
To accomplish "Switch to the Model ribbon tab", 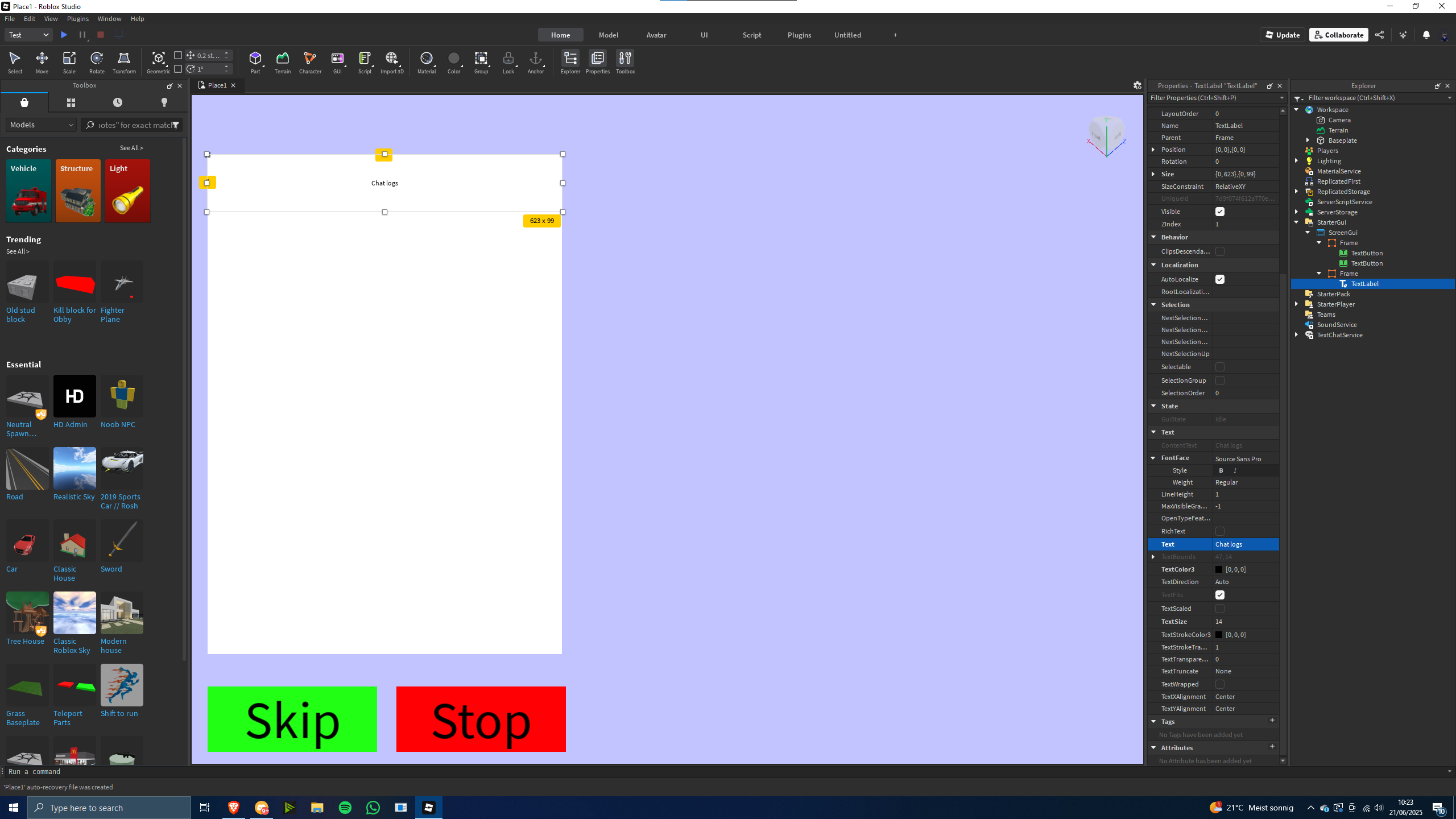I will 608,35.
